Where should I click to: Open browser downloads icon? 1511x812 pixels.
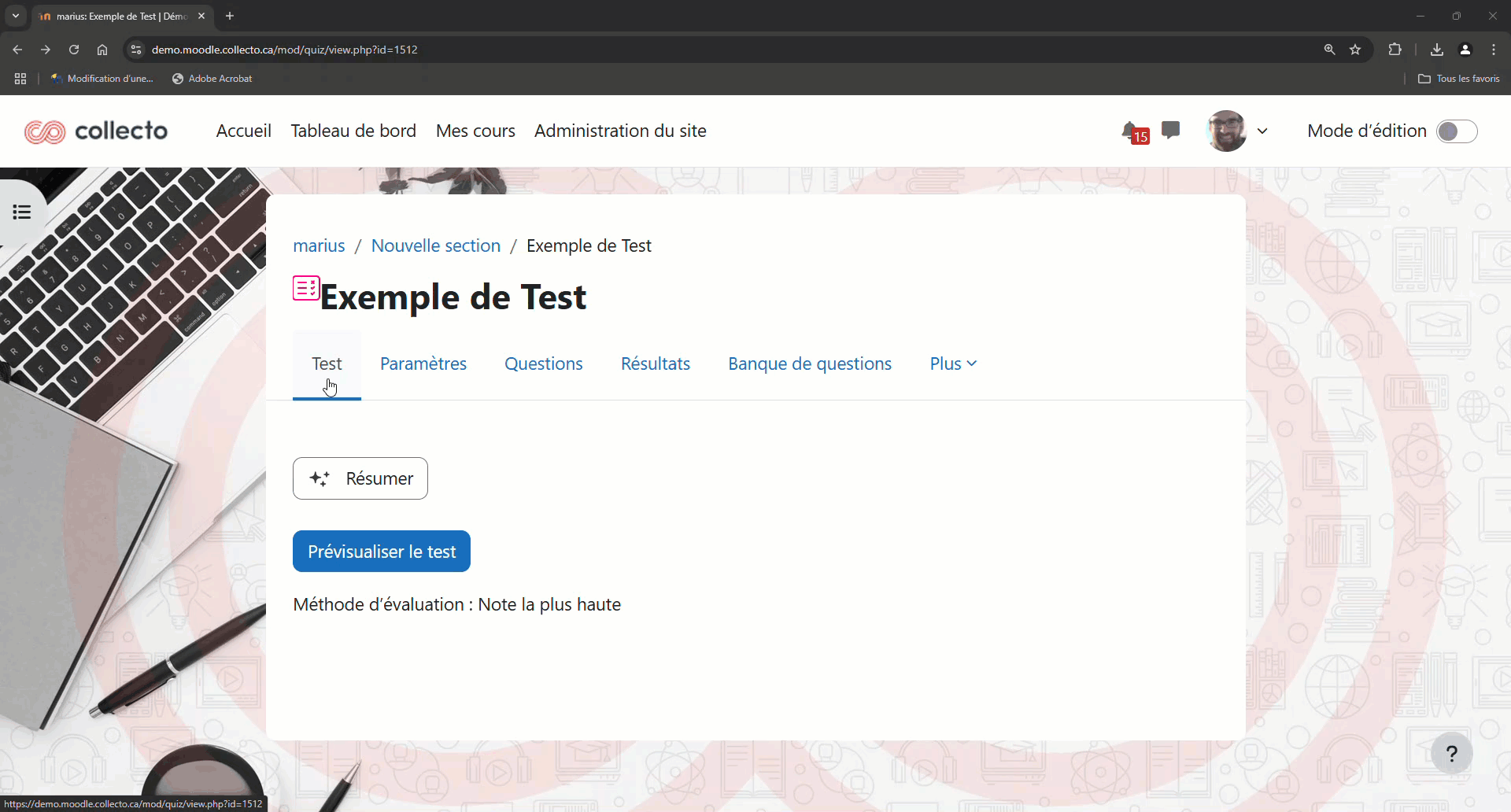(1437, 50)
